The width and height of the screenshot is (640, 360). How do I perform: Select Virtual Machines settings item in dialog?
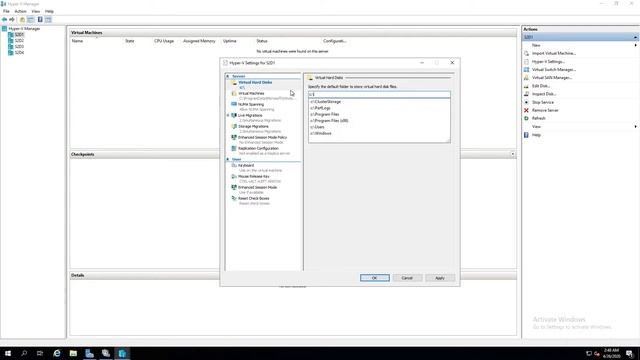[251, 93]
